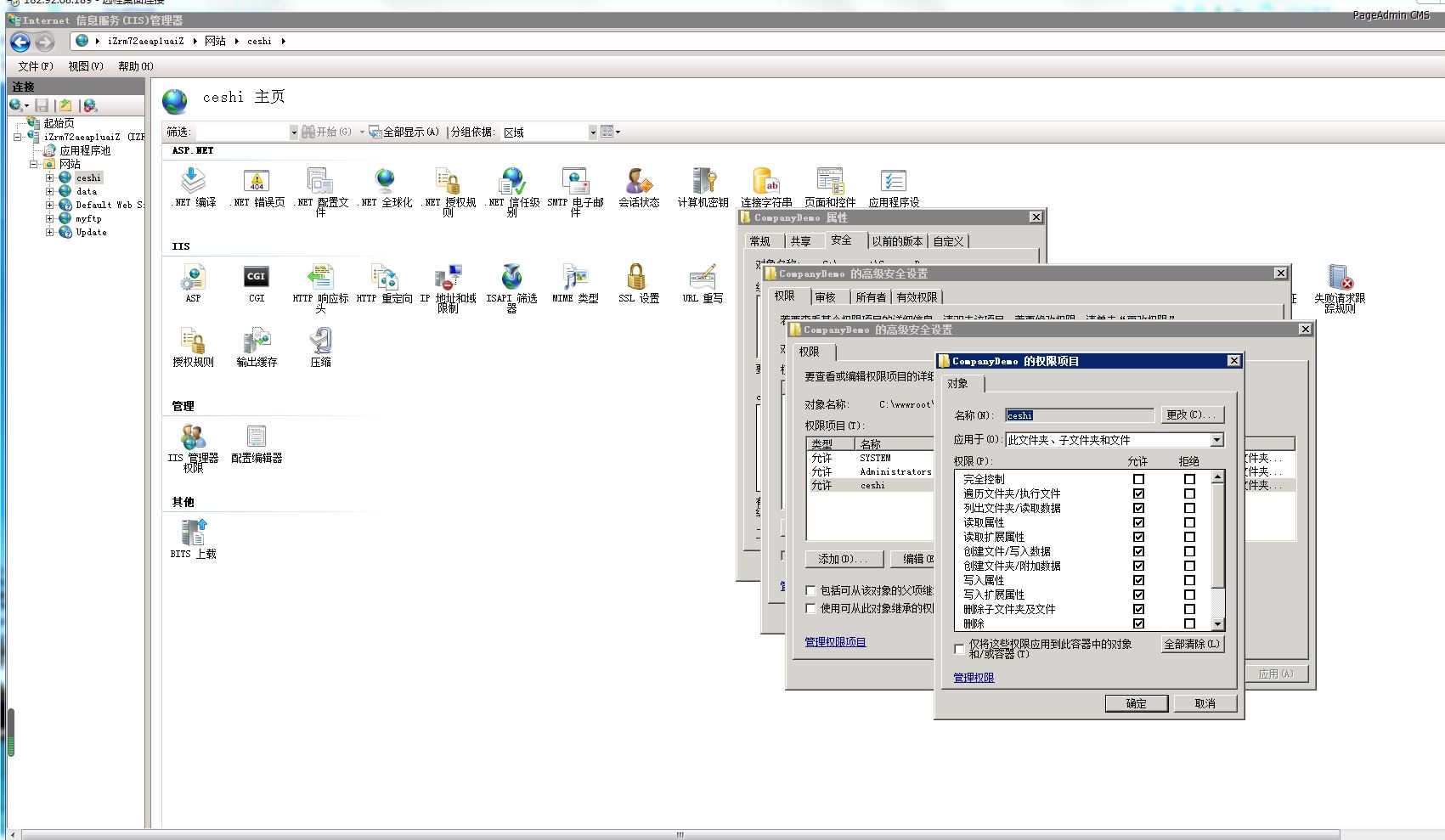
Task: Click the back navigation arrow button
Action: point(20,42)
